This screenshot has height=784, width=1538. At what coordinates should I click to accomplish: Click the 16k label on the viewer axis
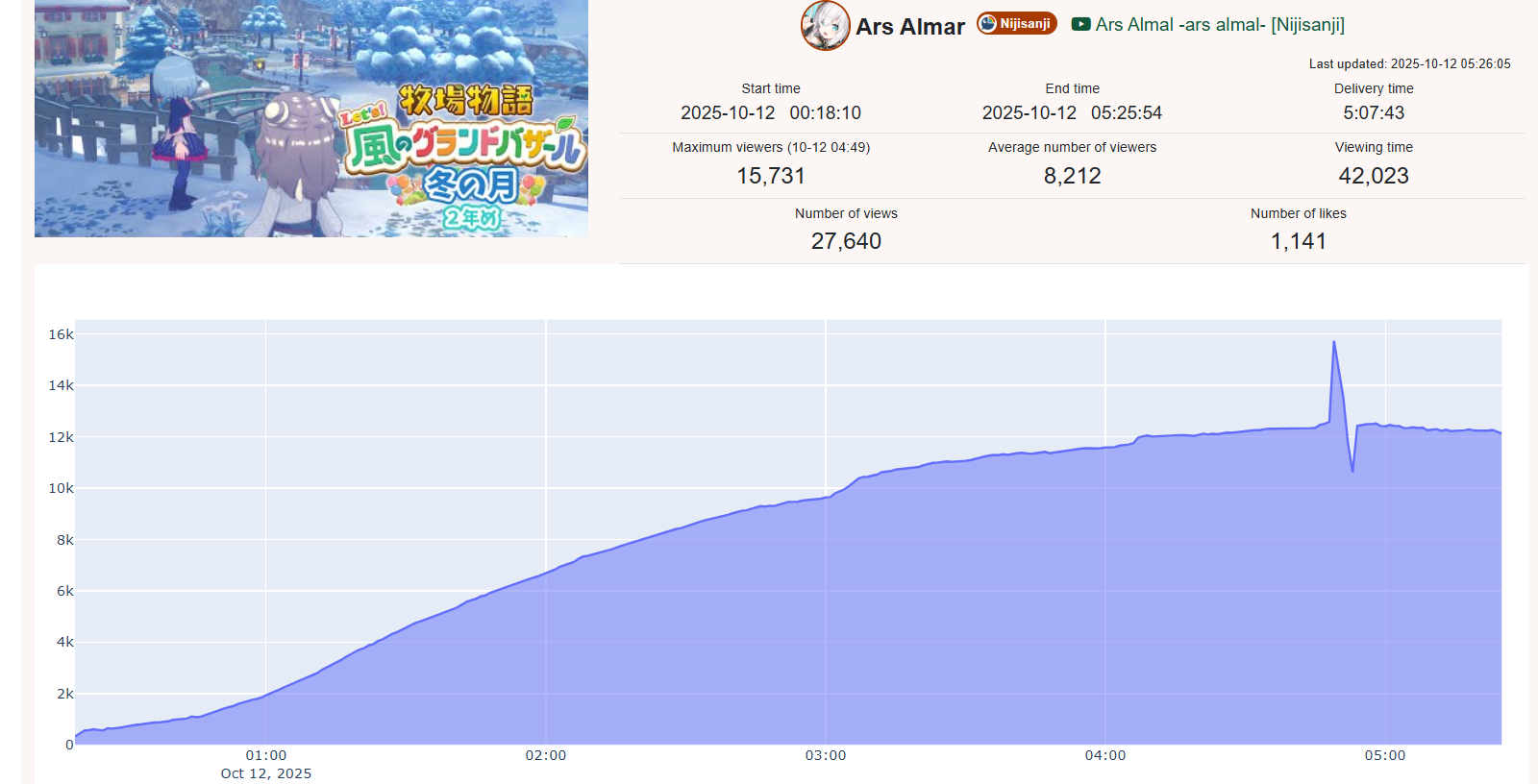click(x=62, y=334)
